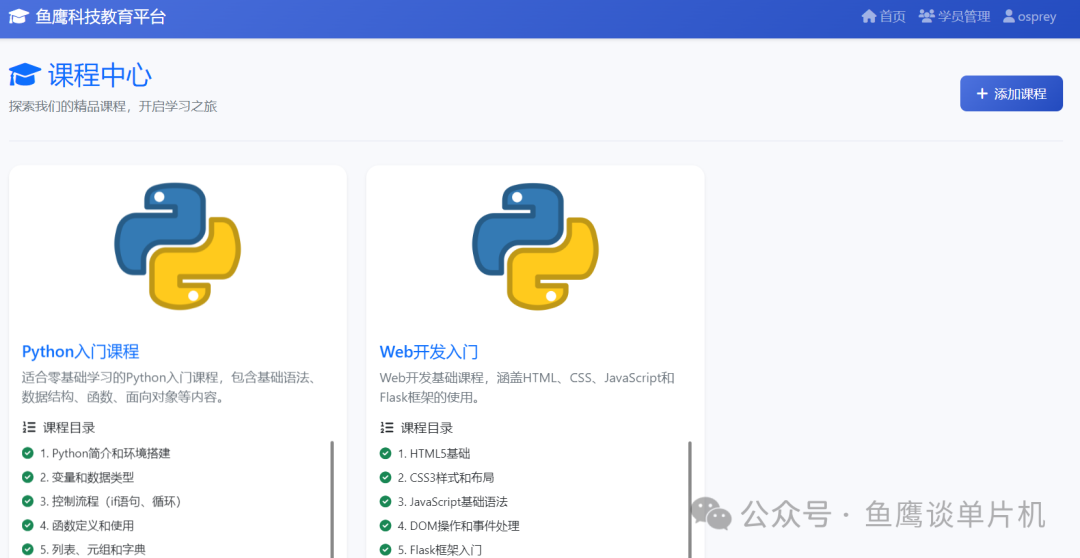Screen dimensions: 1080x558
Task: Click the 添加课程 button
Action: pyautogui.click(x=1011, y=94)
